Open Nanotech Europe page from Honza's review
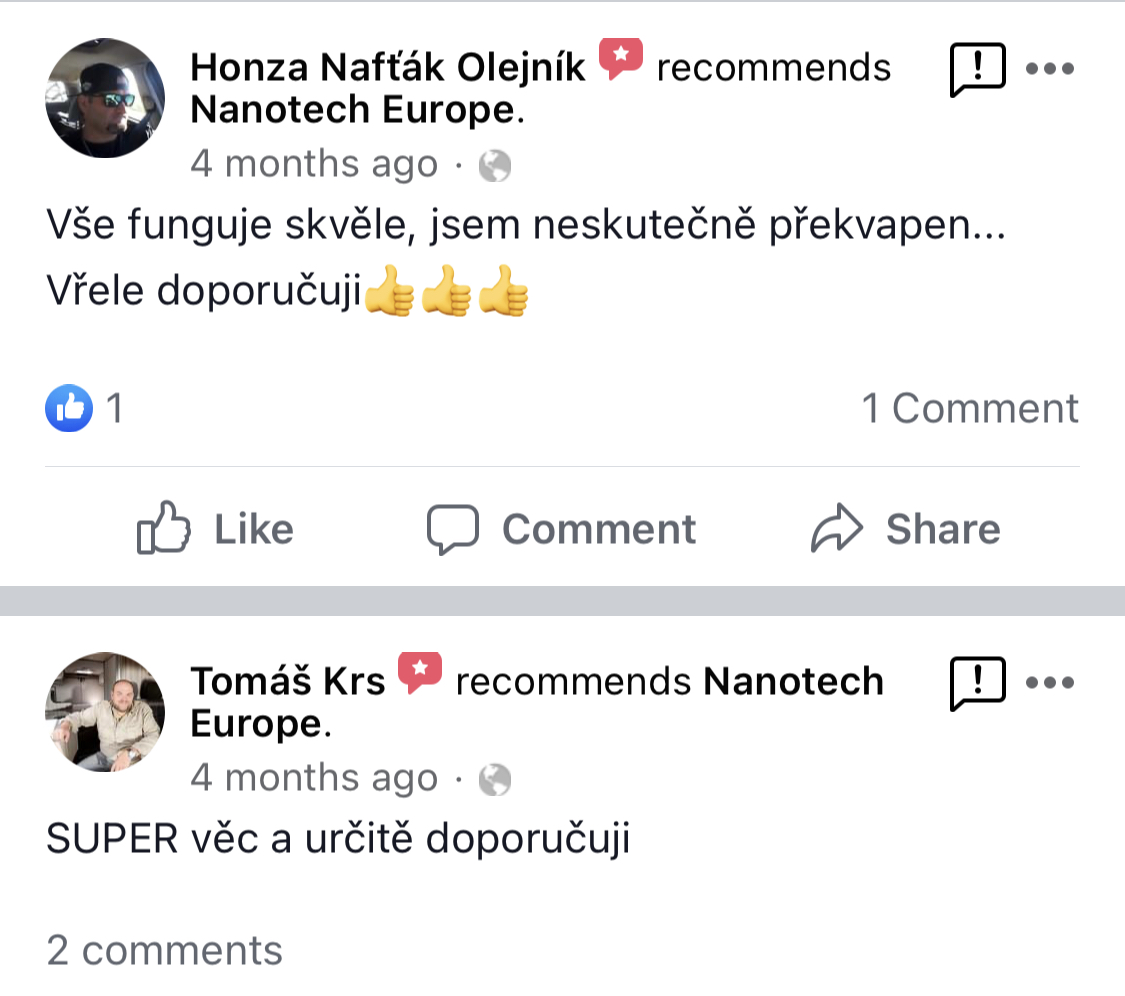Viewport: 1125px width, 996px height. [x=352, y=110]
